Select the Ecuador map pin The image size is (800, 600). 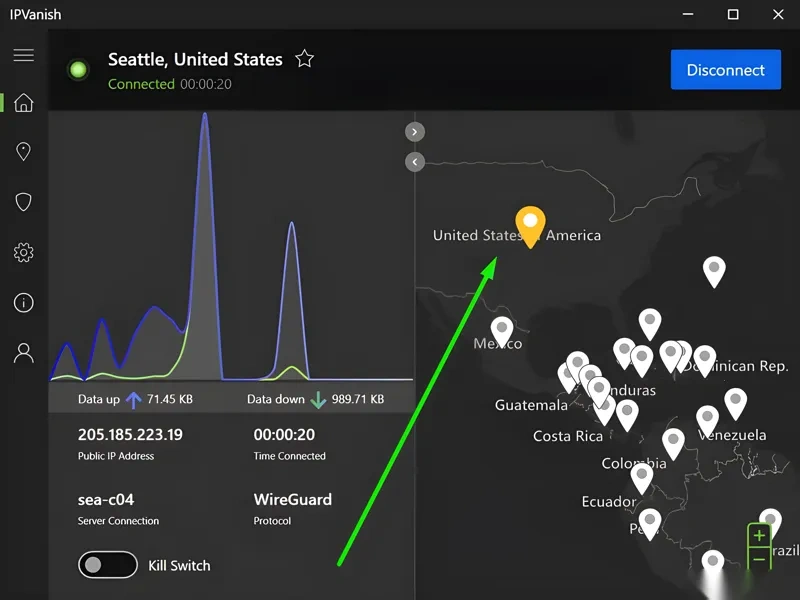pyautogui.click(x=642, y=479)
